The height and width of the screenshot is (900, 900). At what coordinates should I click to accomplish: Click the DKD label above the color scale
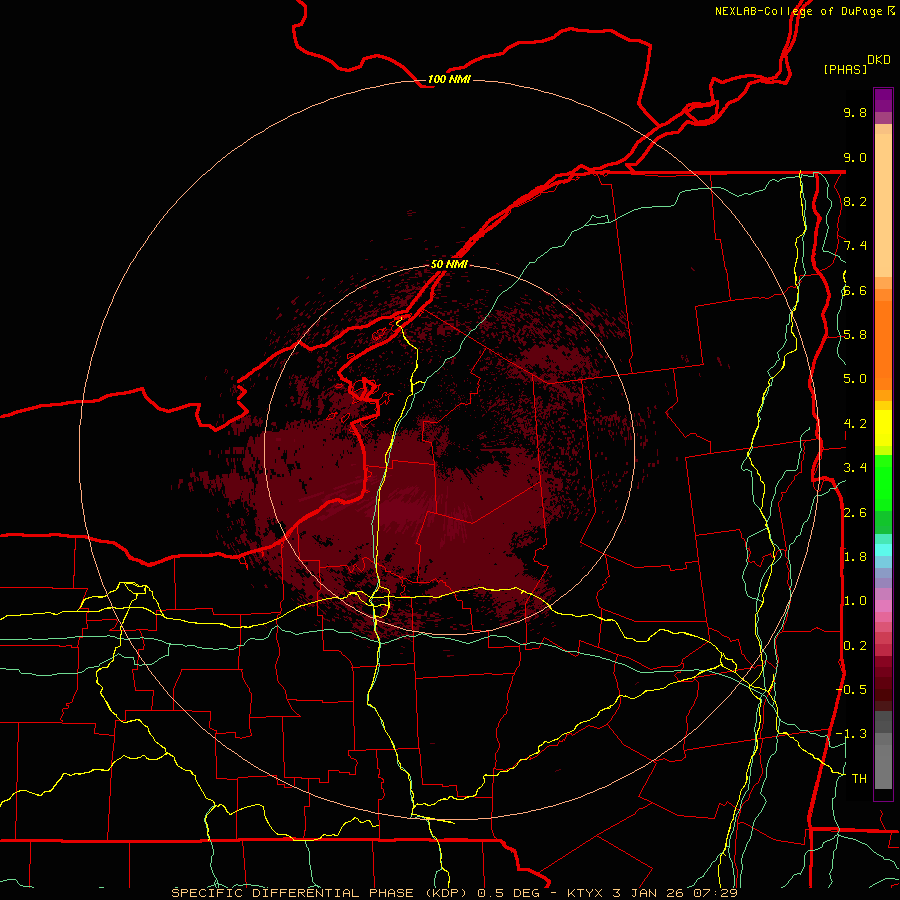click(x=879, y=60)
